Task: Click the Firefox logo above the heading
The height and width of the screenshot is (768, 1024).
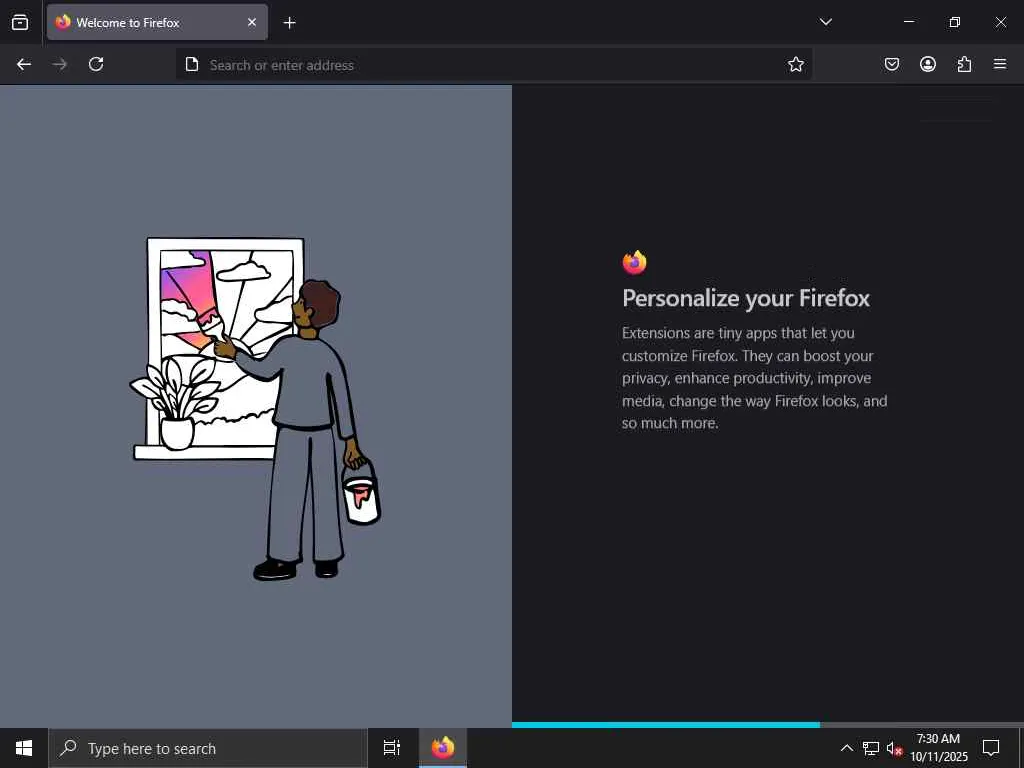Action: 634,263
